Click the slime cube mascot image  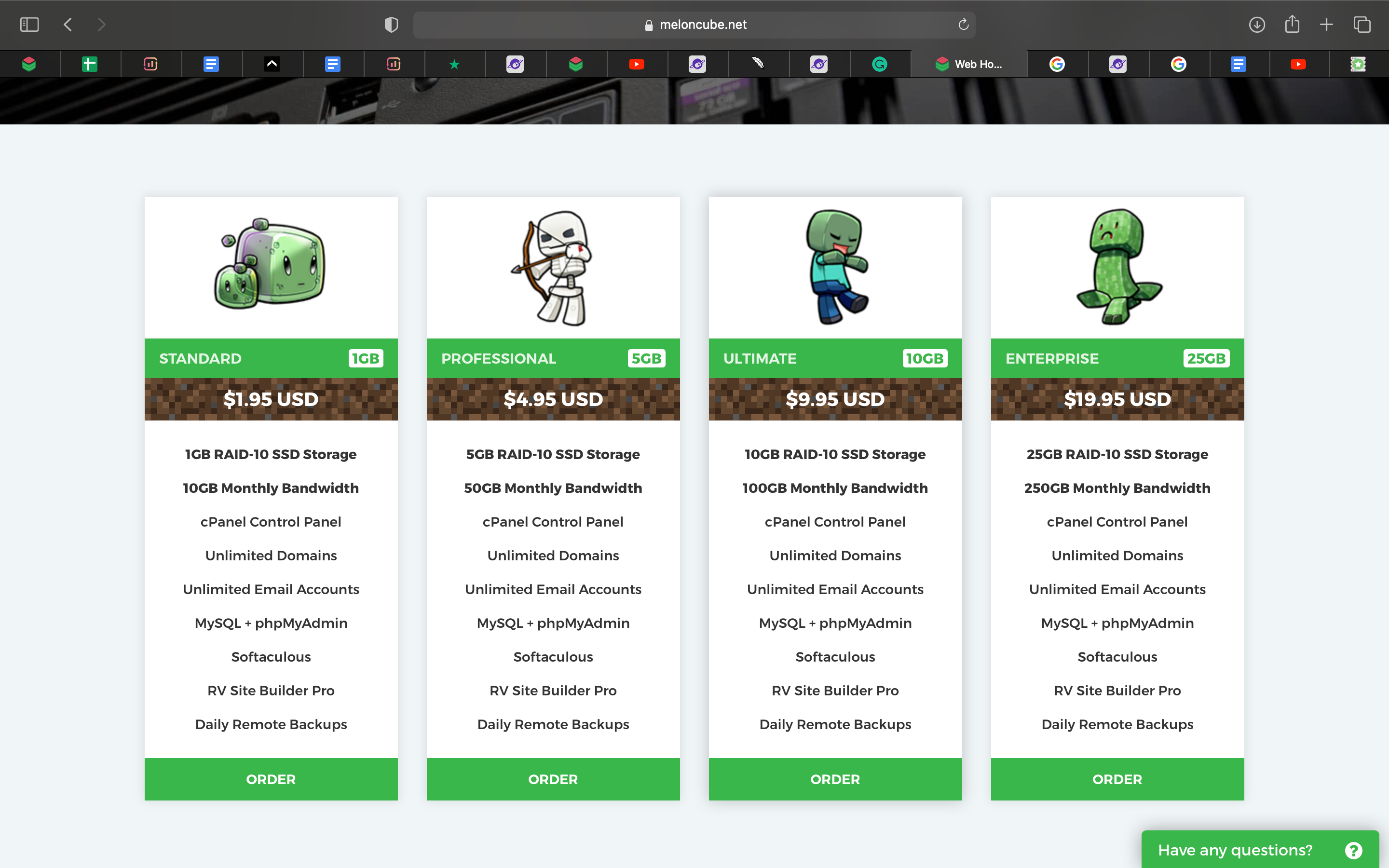point(270,263)
